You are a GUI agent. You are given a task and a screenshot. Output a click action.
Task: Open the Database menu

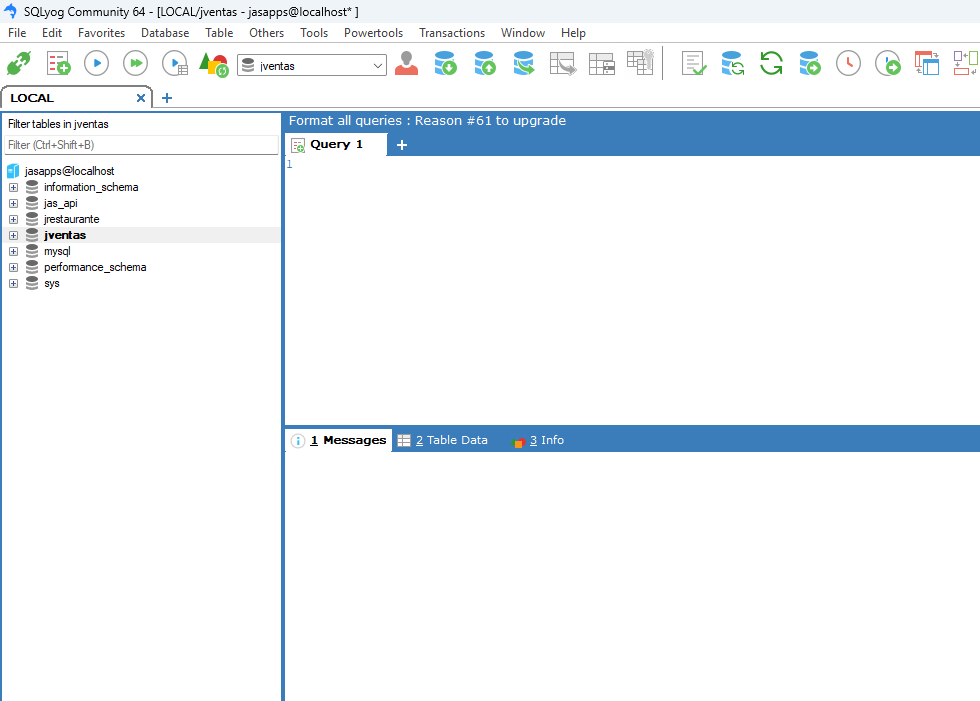(x=165, y=32)
